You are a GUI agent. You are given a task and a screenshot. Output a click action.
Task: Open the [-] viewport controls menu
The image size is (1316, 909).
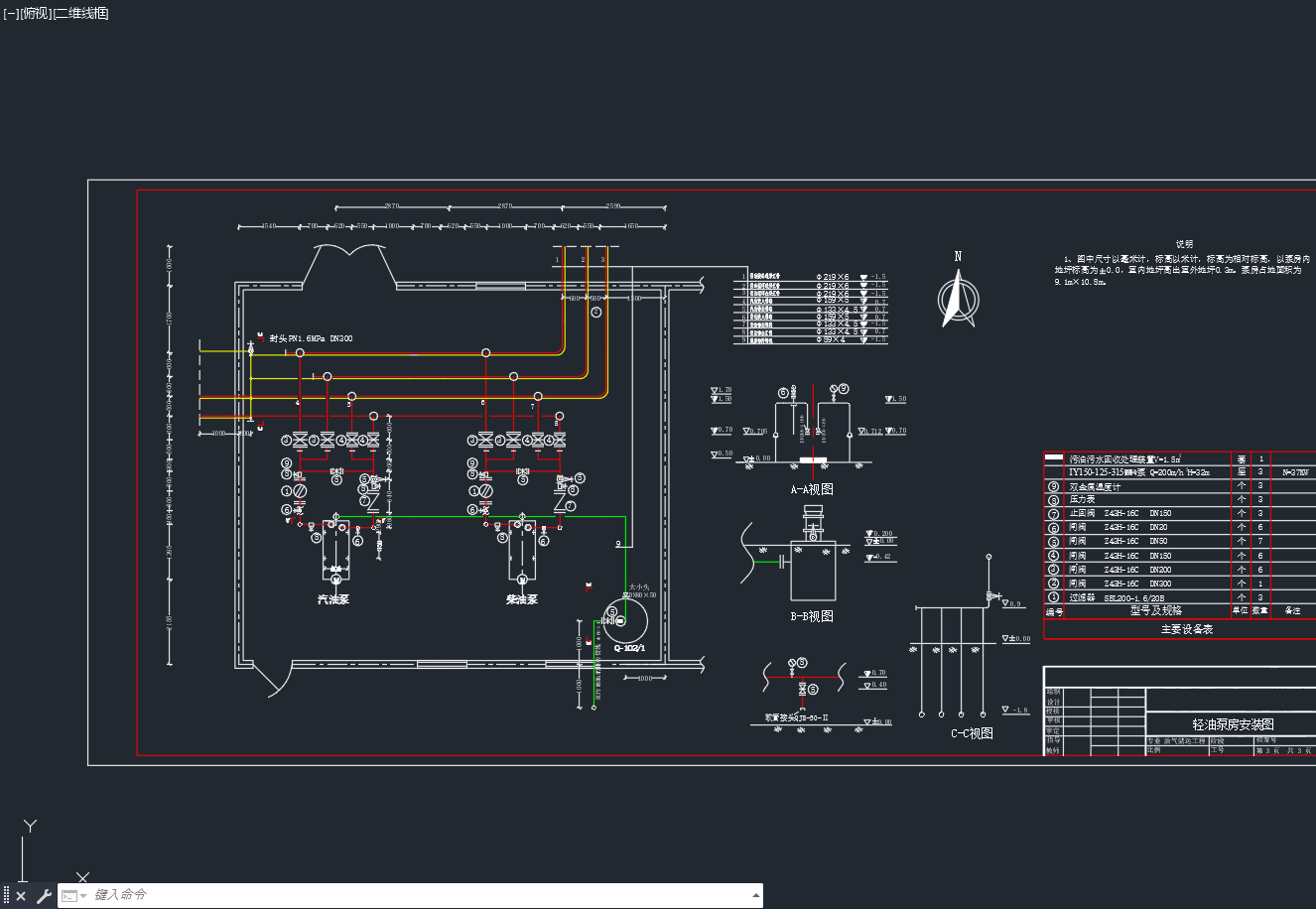[x=11, y=13]
